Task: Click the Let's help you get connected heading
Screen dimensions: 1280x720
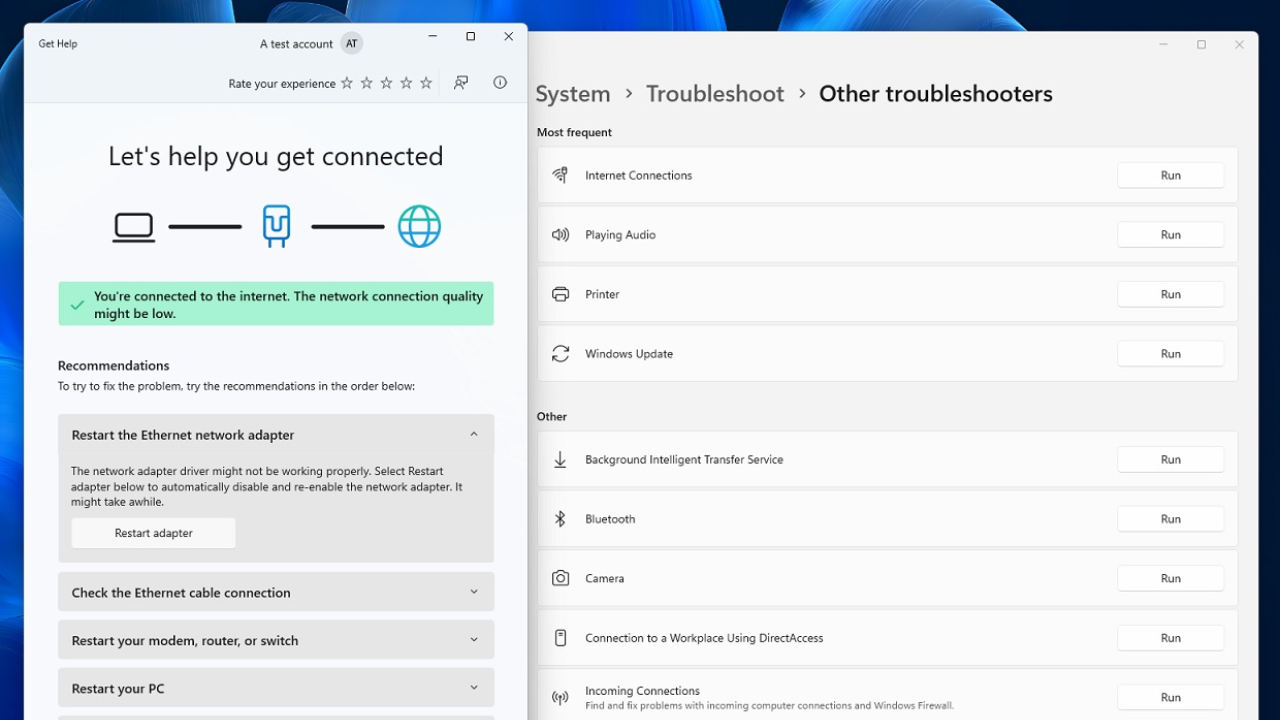Action: (x=276, y=156)
